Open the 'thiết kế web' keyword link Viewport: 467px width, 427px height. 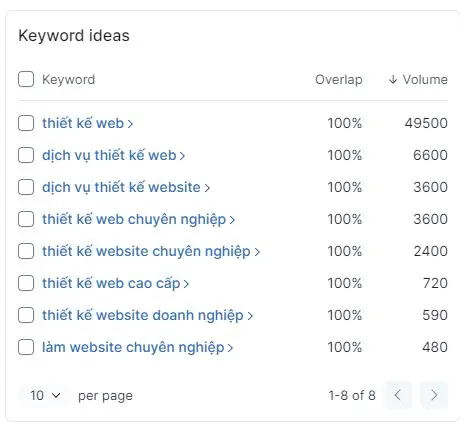coord(87,123)
